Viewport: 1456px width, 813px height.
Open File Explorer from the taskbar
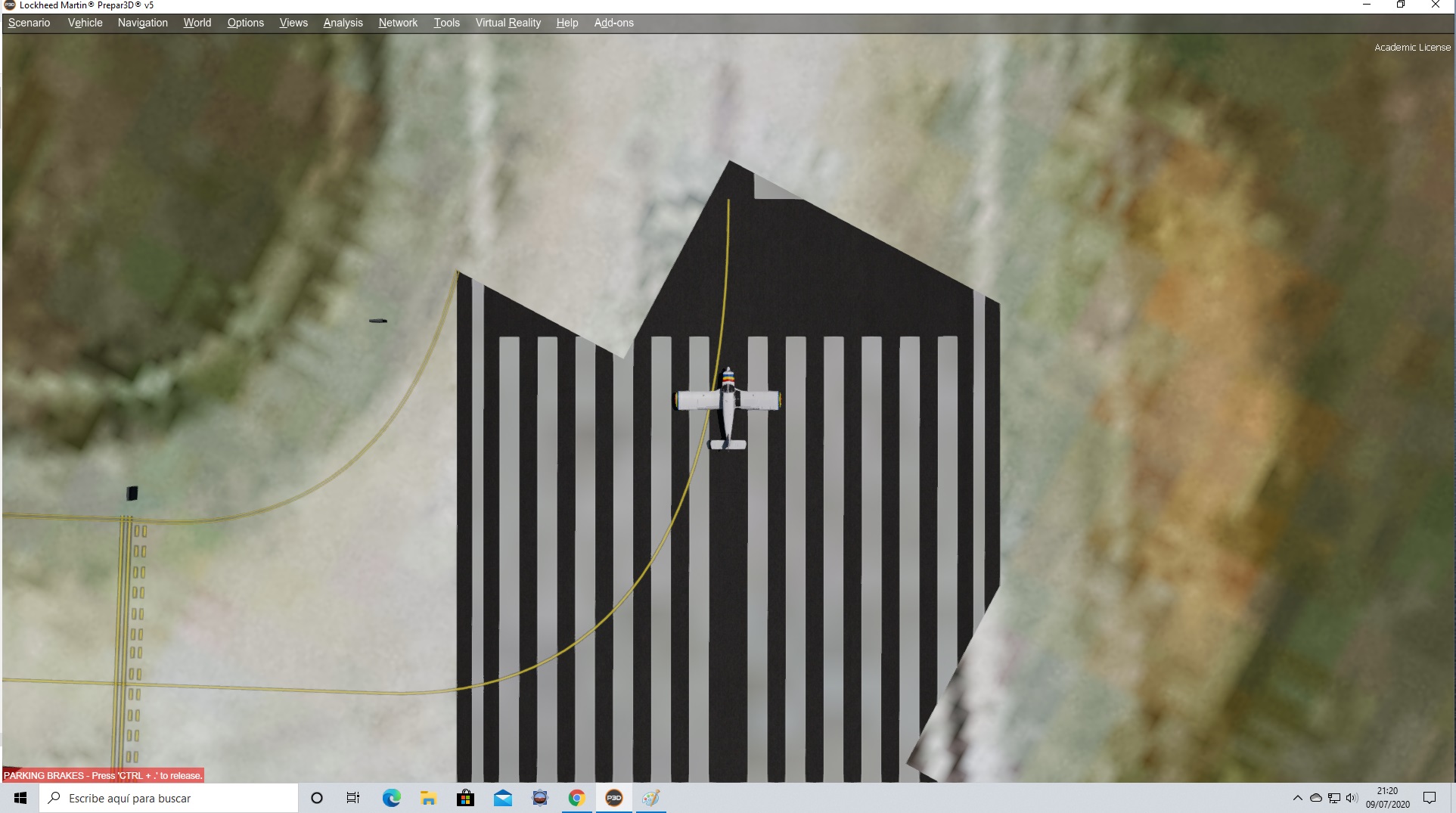coord(428,798)
